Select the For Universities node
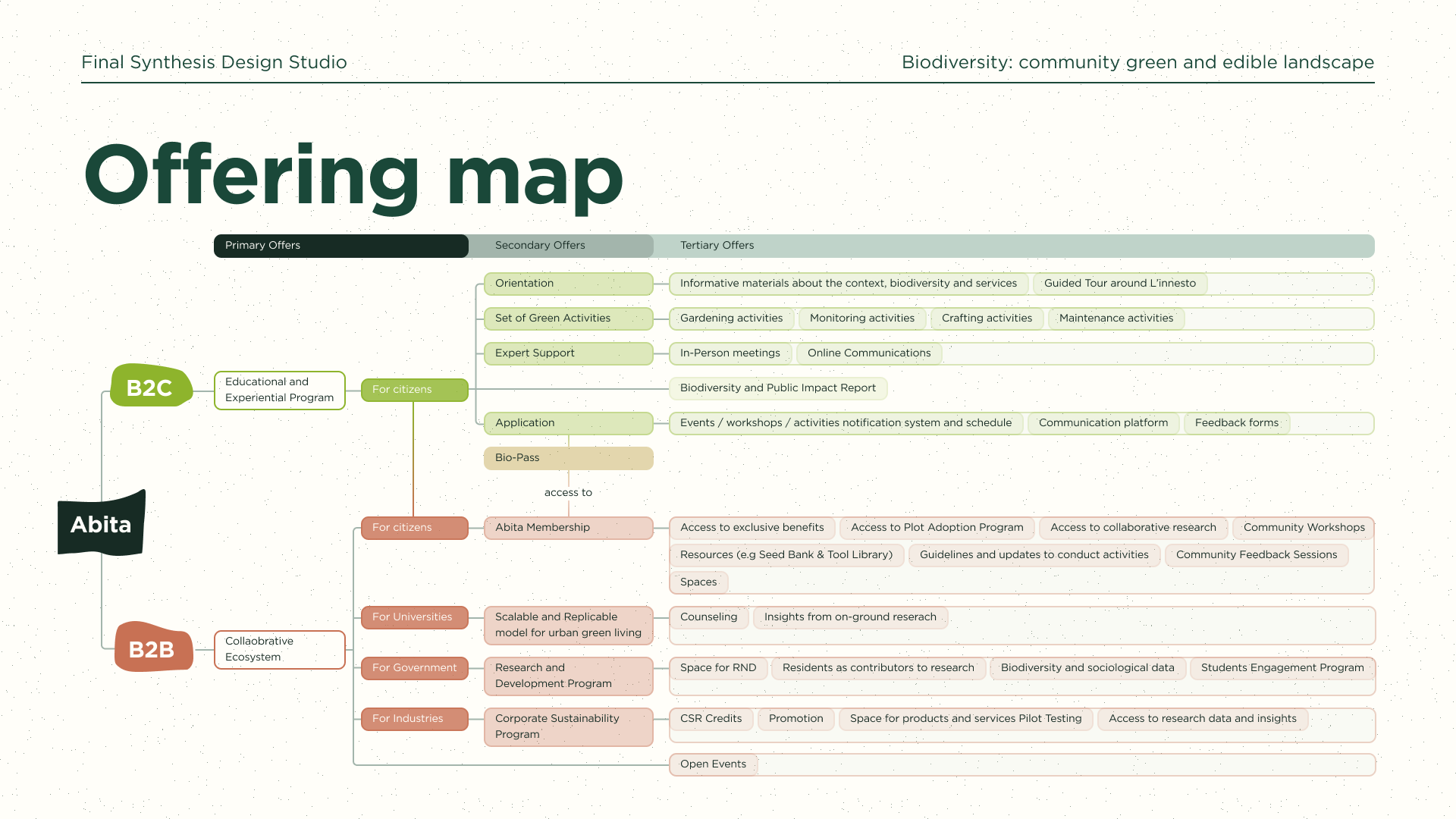 point(415,617)
